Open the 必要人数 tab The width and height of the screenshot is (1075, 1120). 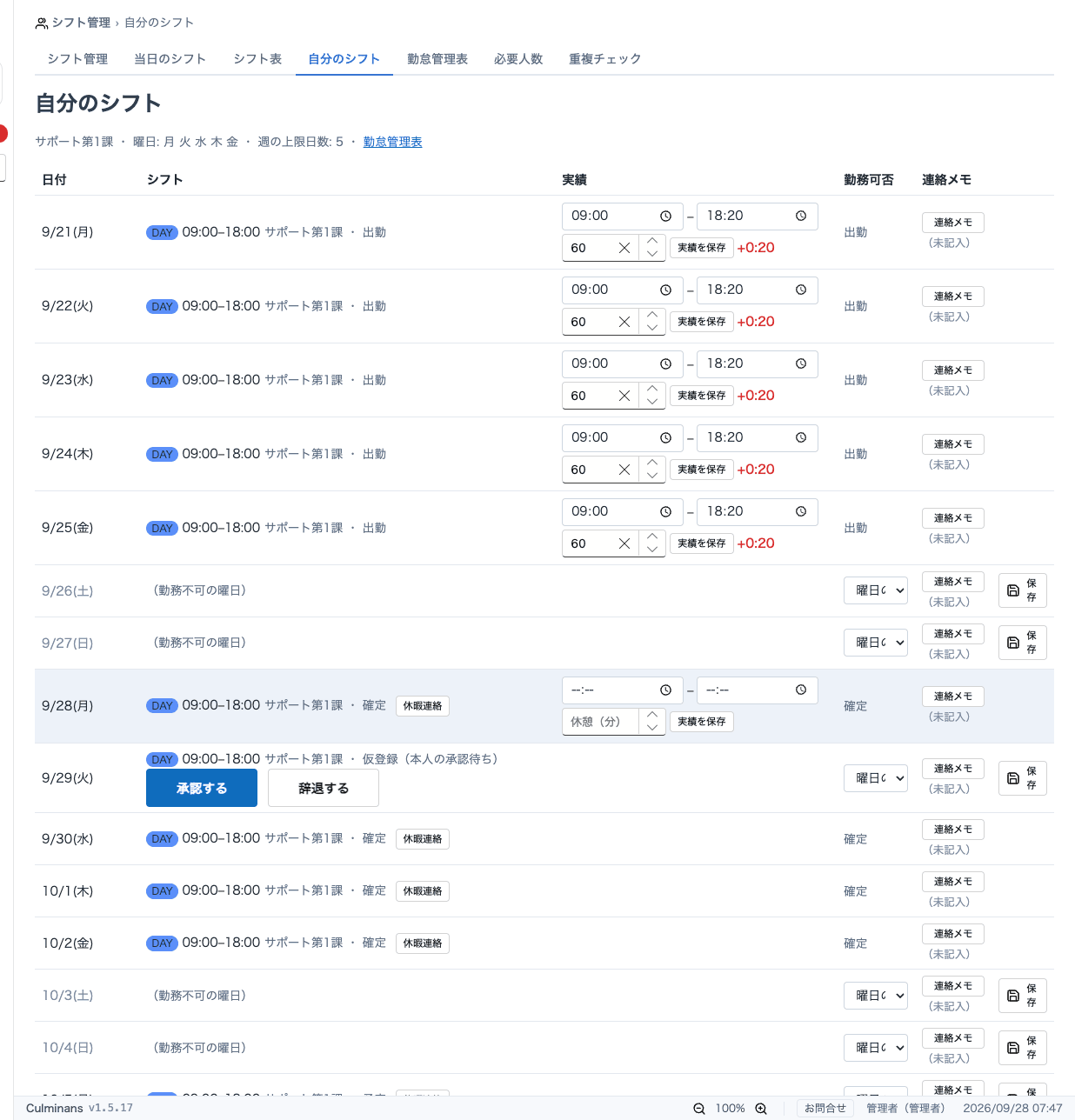point(518,59)
